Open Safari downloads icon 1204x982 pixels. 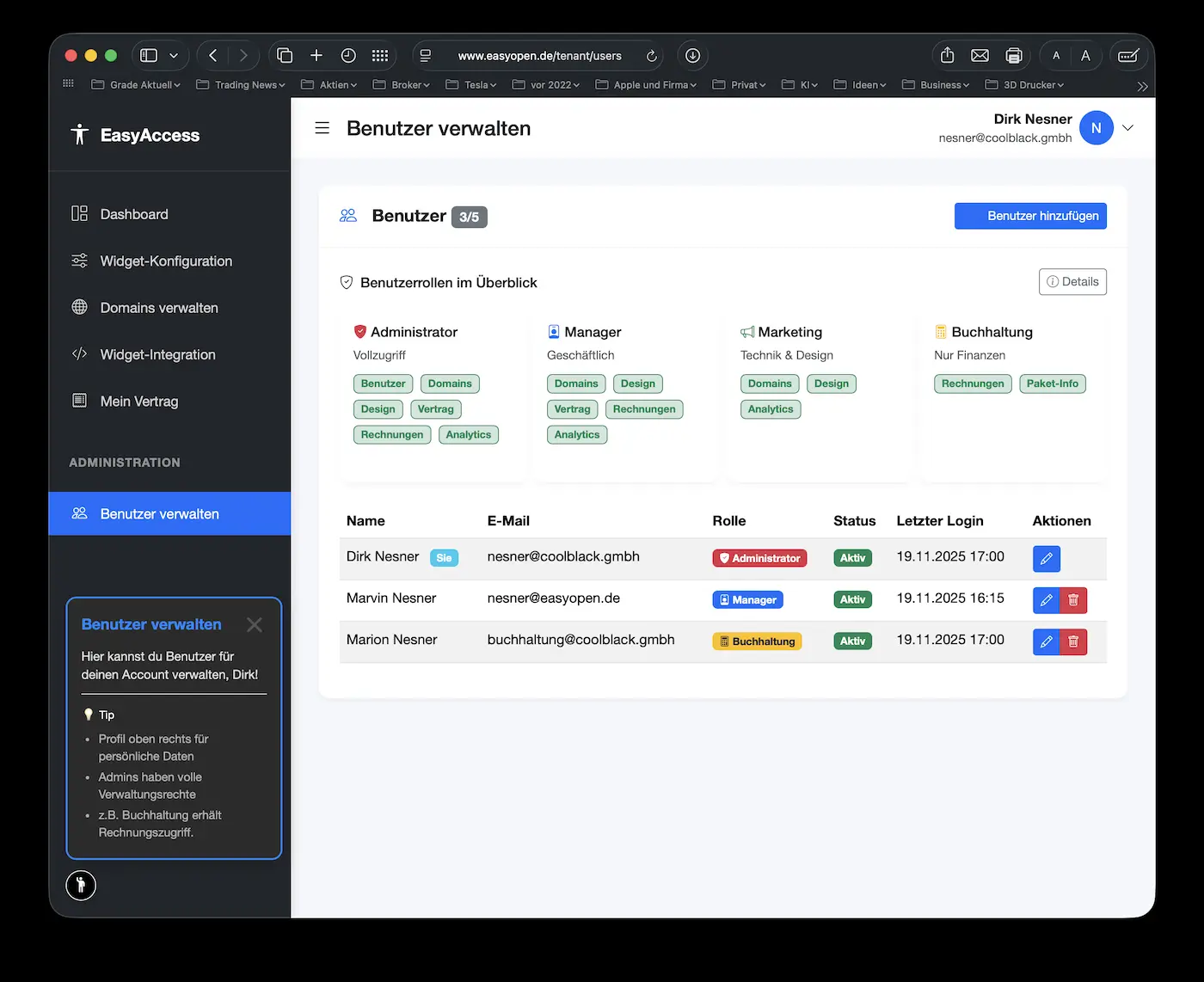point(692,56)
